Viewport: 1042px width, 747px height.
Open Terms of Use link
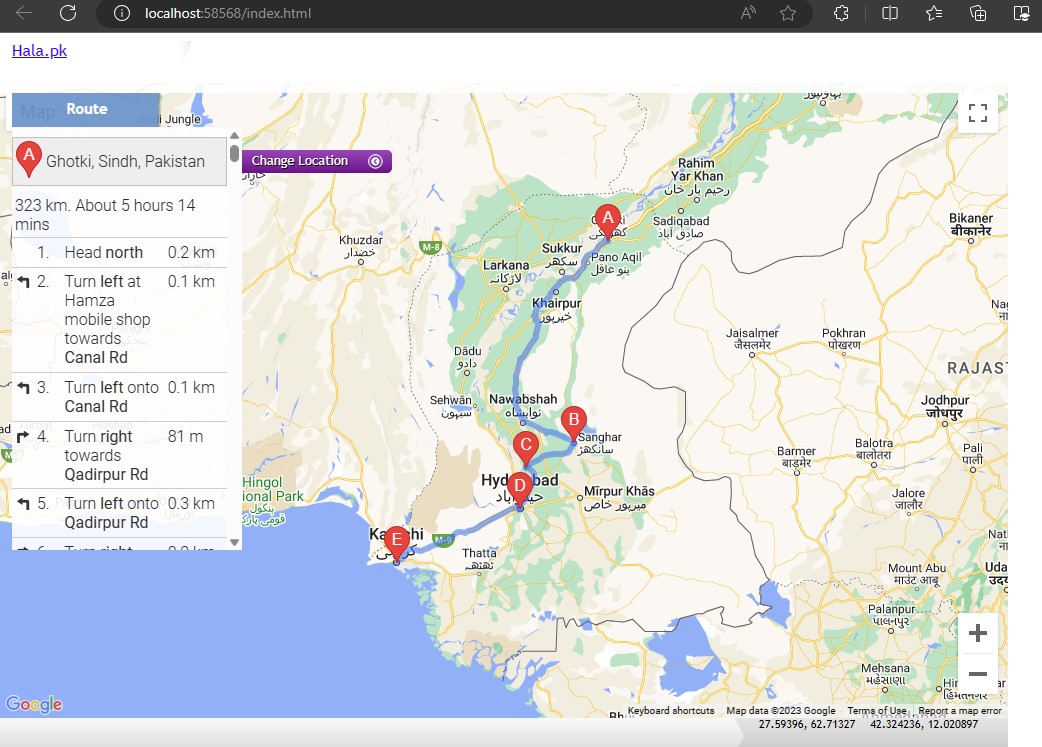pos(877,710)
